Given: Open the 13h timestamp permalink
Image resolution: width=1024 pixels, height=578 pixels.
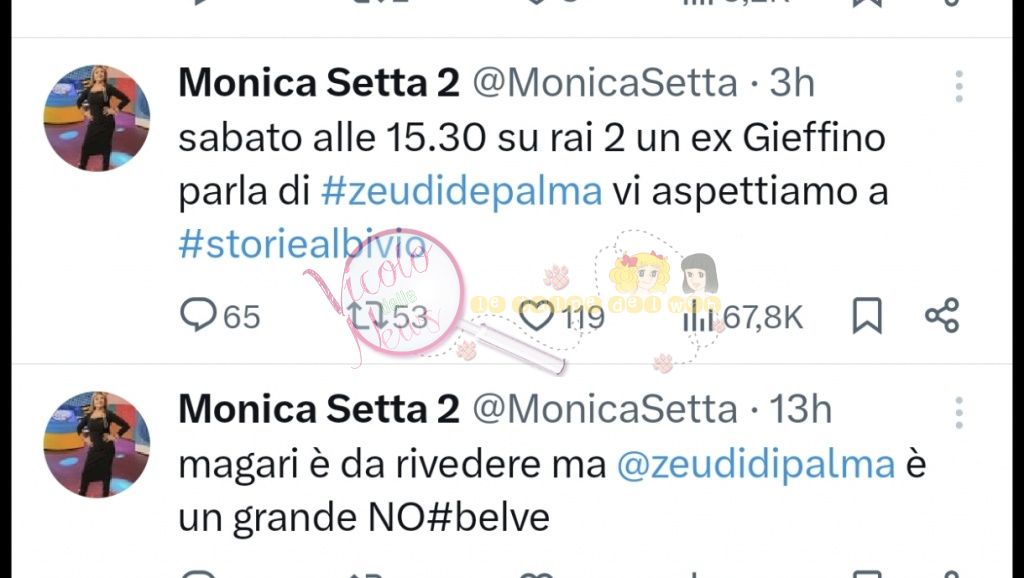Looking at the screenshot, I should (x=800, y=409).
